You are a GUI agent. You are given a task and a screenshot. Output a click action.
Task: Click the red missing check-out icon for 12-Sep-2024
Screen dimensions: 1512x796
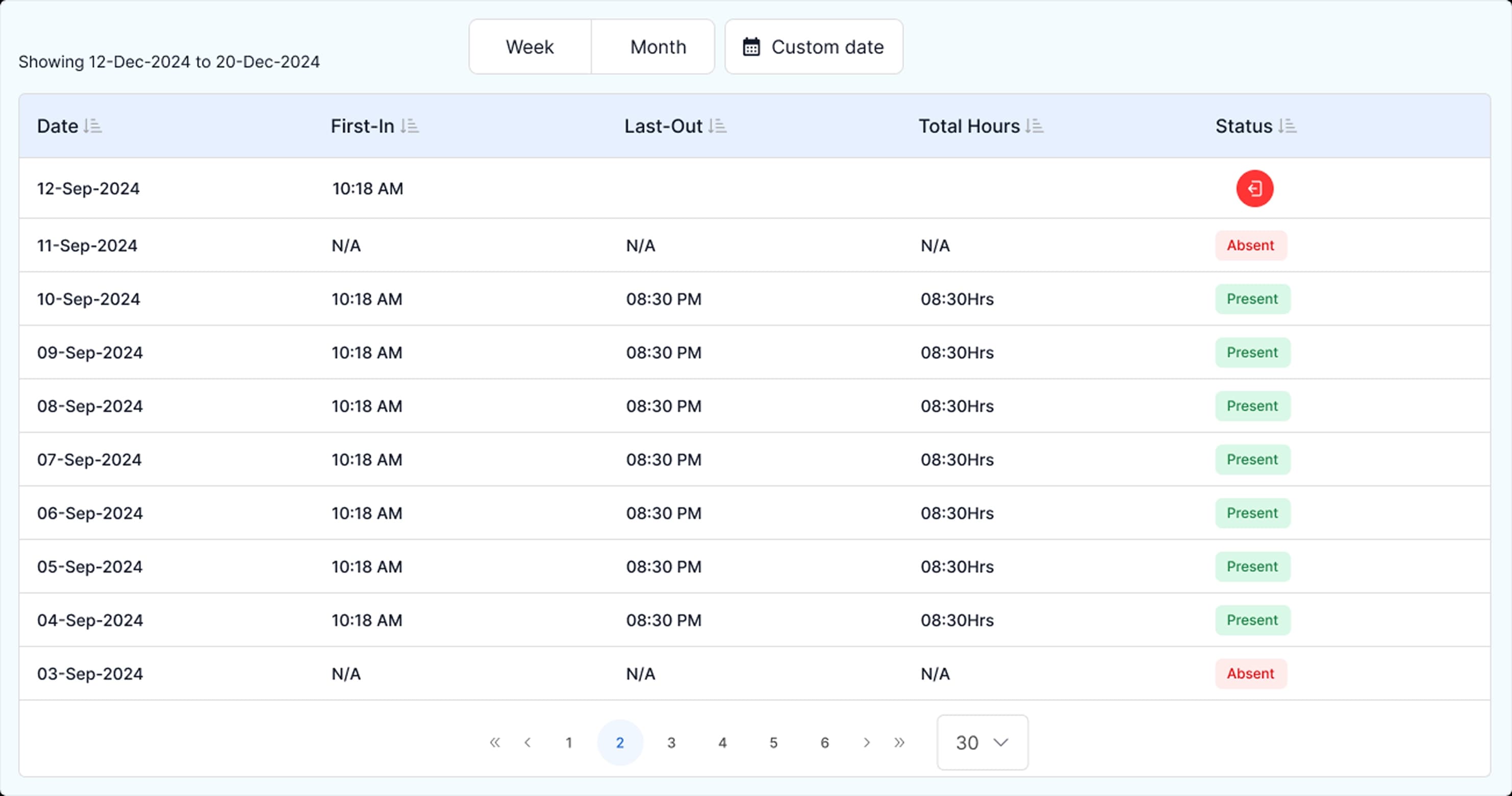(1255, 188)
